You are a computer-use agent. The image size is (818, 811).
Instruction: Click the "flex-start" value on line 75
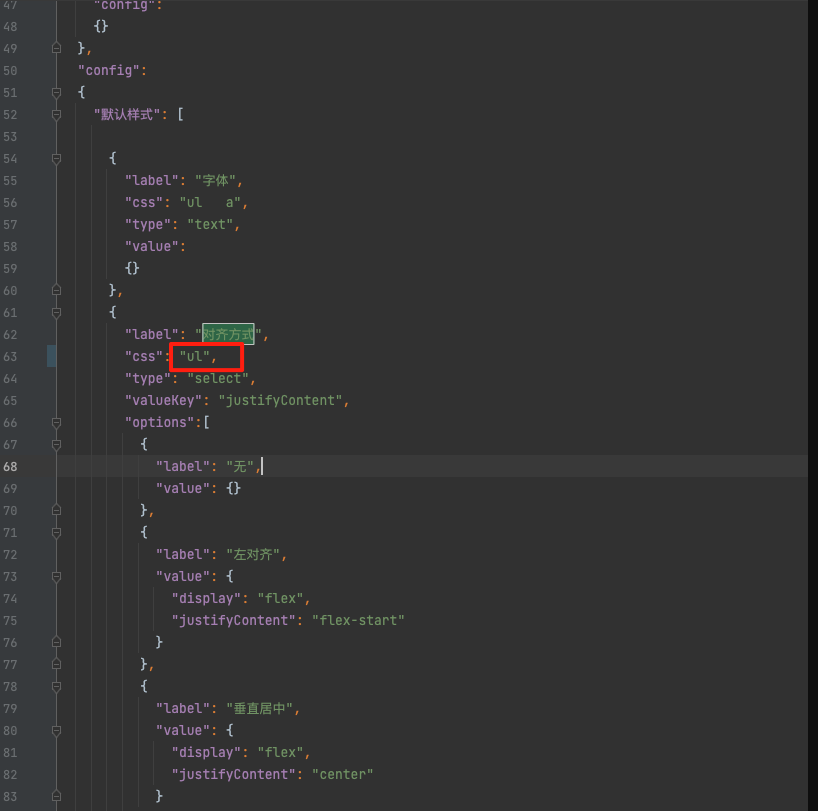tap(358, 620)
